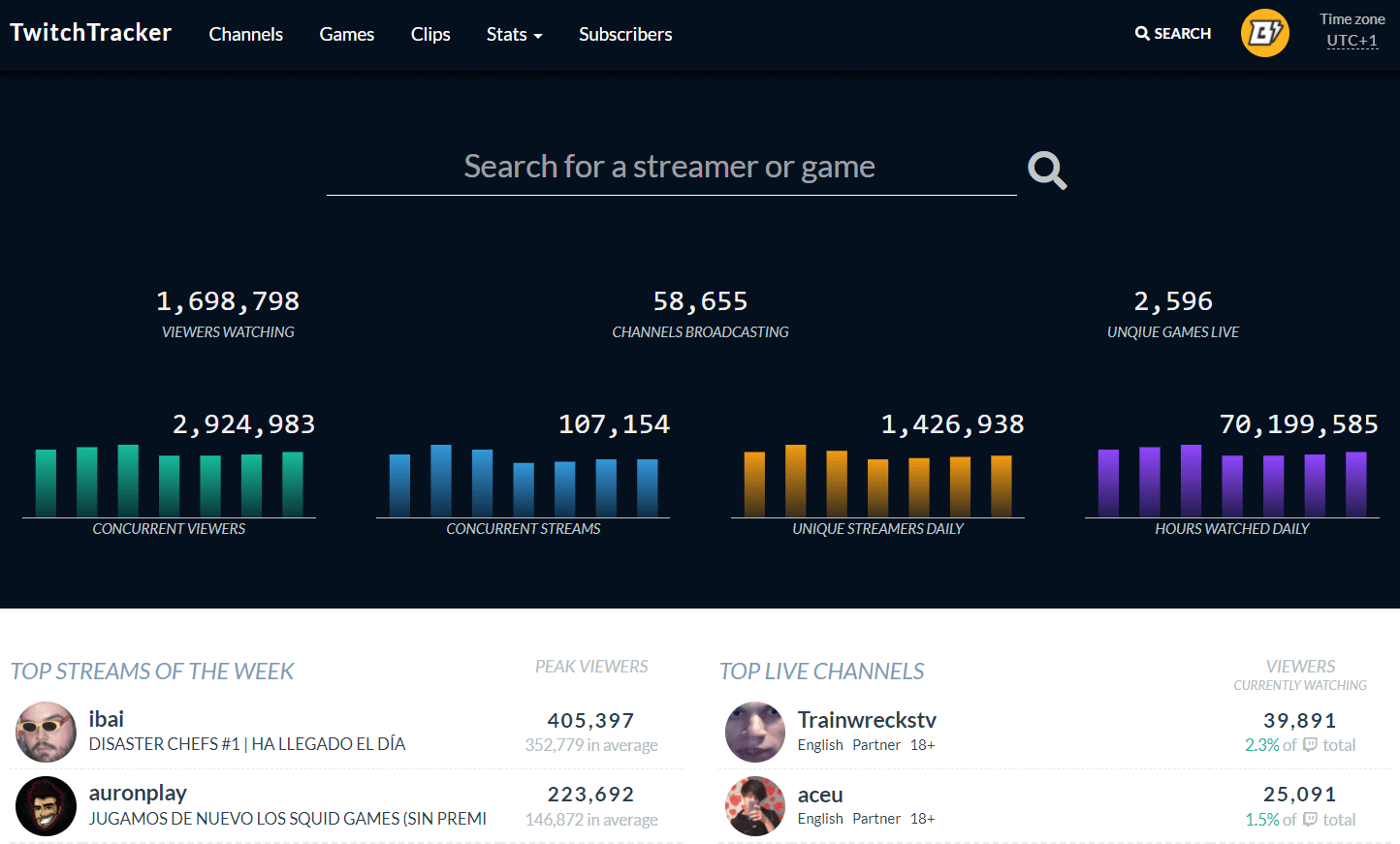Click the 405,397 peak viewers value
1400x844 pixels.
(x=590, y=721)
